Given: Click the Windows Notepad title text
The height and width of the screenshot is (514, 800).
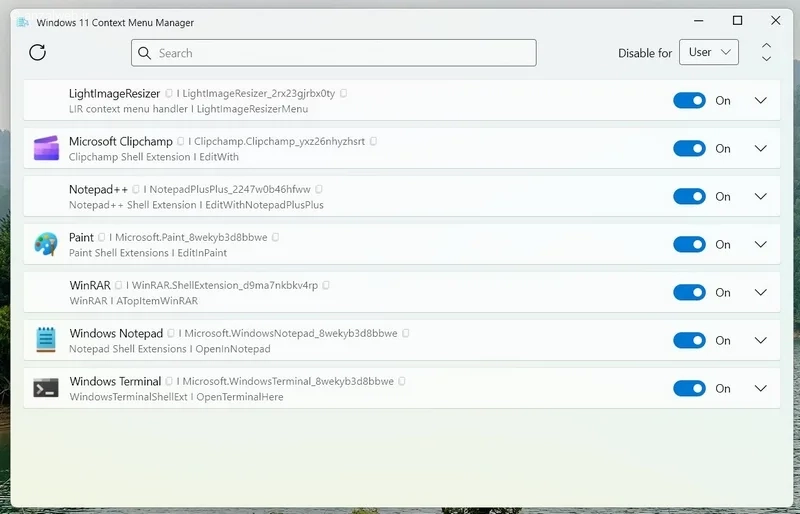Looking at the screenshot, I should click(116, 333).
